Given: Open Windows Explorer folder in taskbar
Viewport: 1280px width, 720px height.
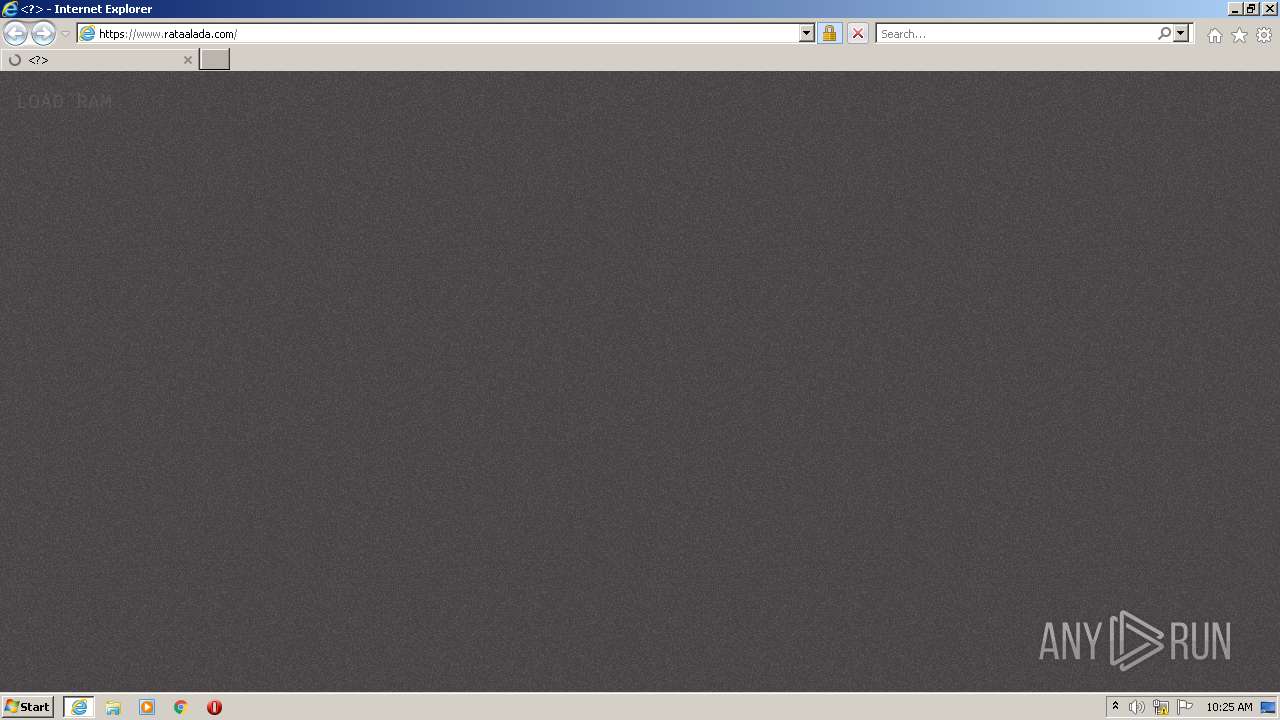Looking at the screenshot, I should click(113, 707).
